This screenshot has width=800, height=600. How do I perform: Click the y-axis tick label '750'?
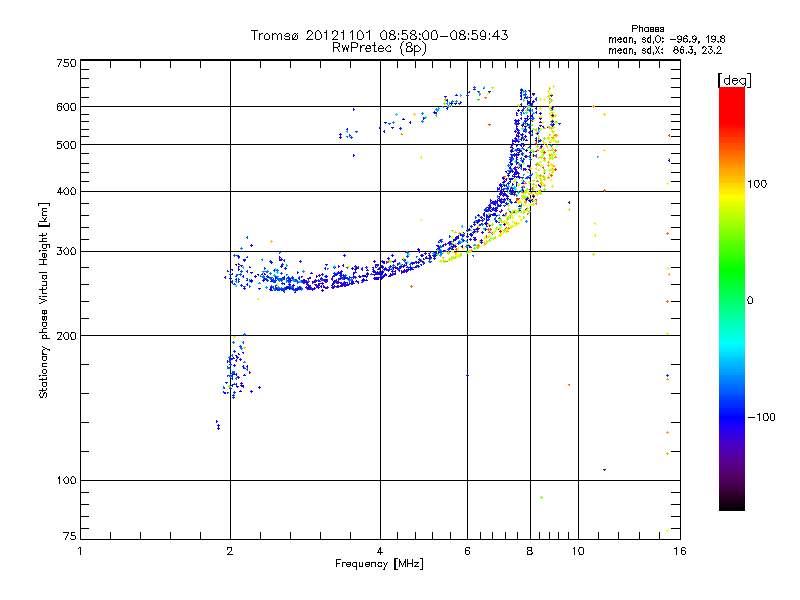(x=66, y=63)
